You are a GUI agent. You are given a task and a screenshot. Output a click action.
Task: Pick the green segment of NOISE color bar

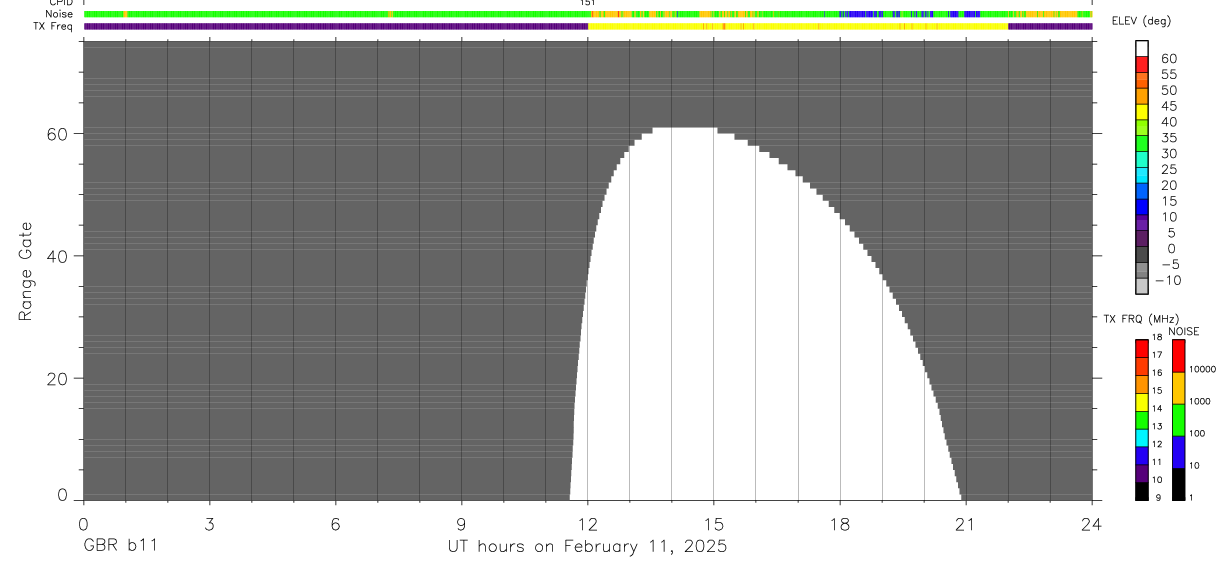(x=1178, y=419)
